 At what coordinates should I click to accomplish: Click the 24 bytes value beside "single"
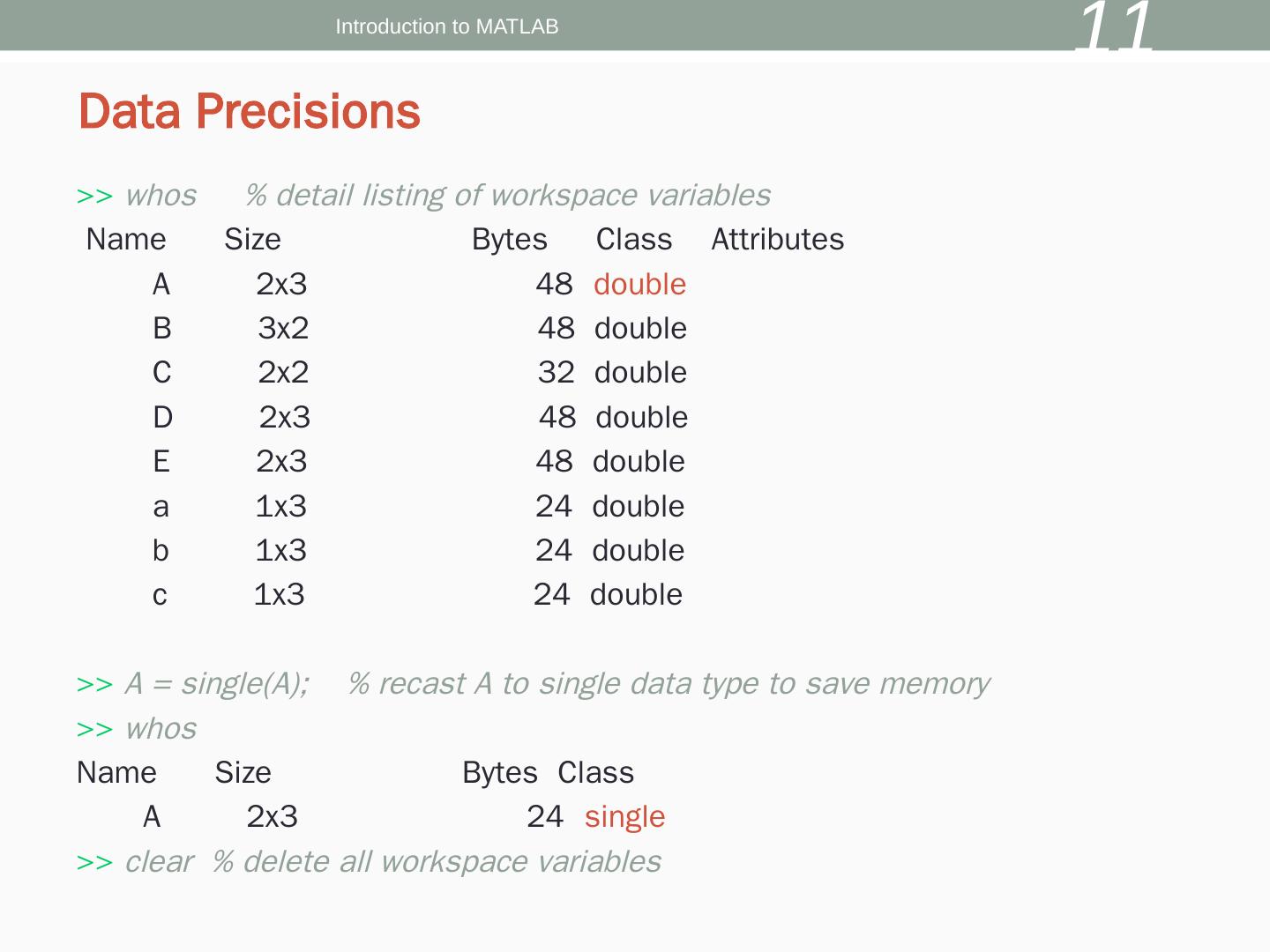544,817
